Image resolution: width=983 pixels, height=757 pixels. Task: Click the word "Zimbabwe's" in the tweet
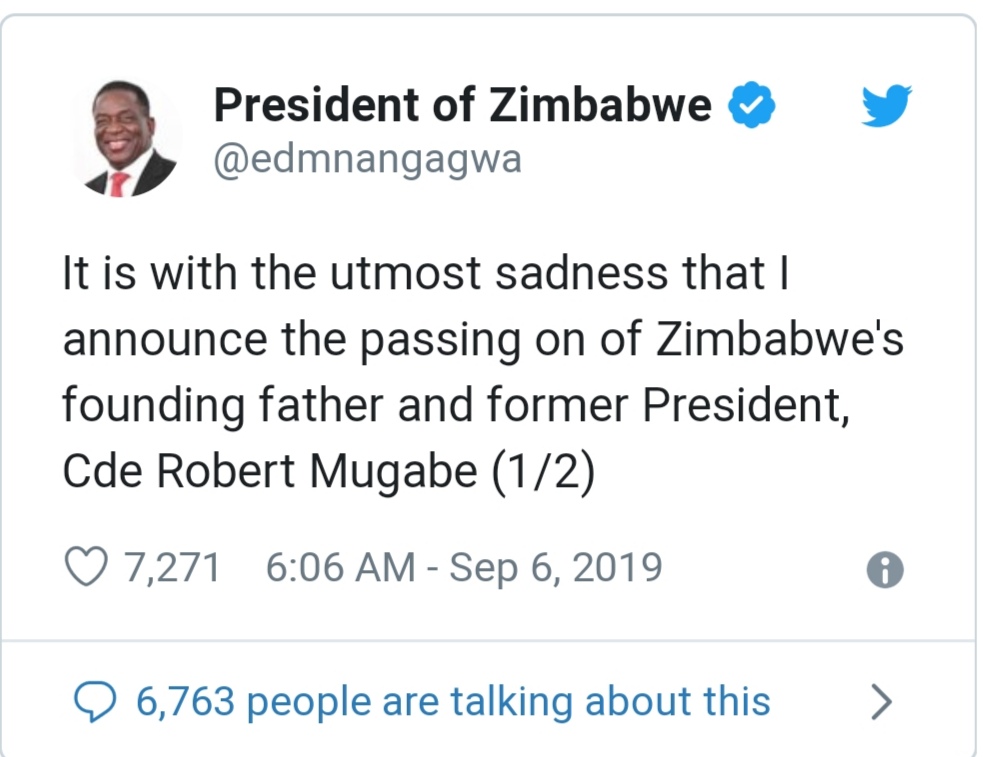[x=780, y=341]
